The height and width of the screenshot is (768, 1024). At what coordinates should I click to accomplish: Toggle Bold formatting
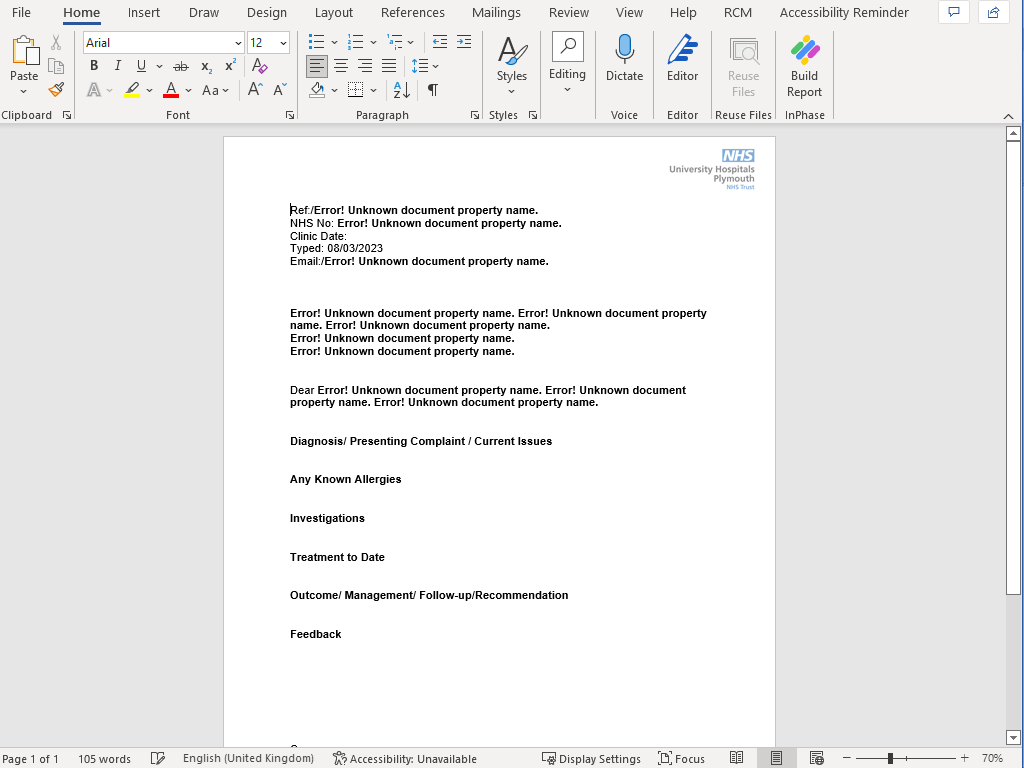tap(94, 66)
